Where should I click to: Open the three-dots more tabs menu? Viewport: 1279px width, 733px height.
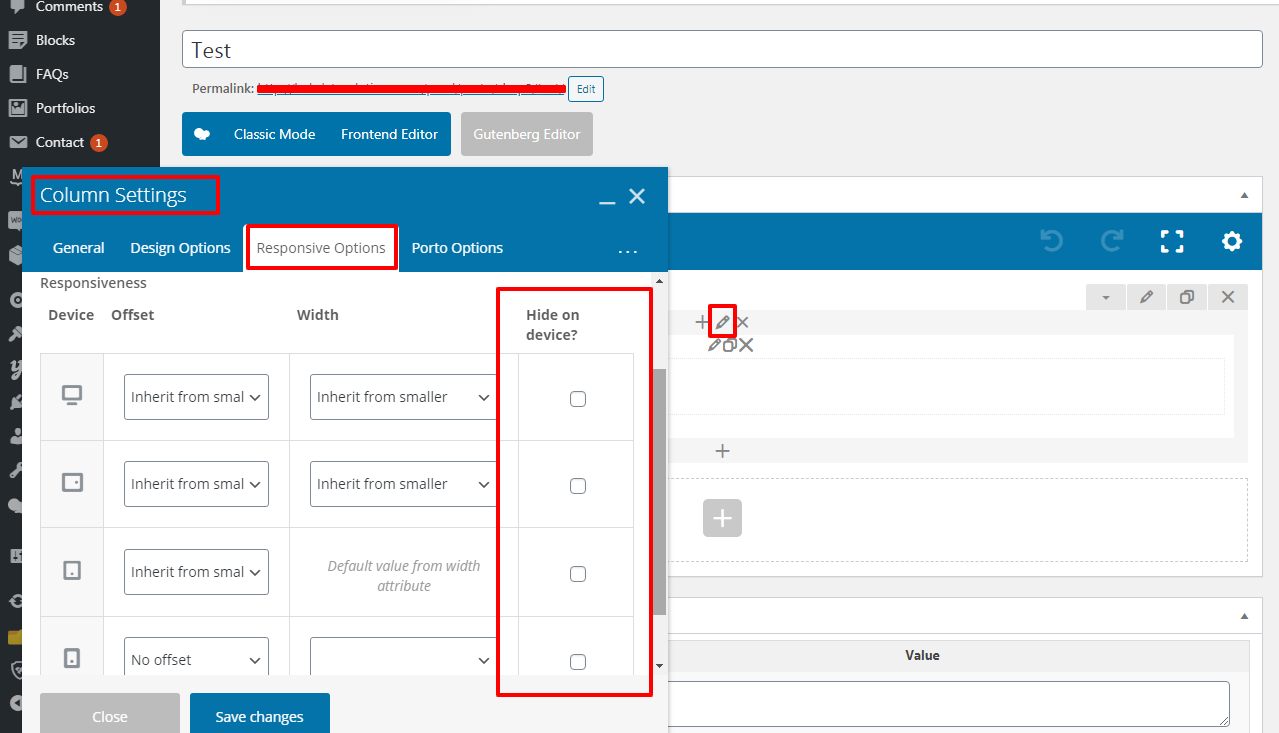[627, 250]
